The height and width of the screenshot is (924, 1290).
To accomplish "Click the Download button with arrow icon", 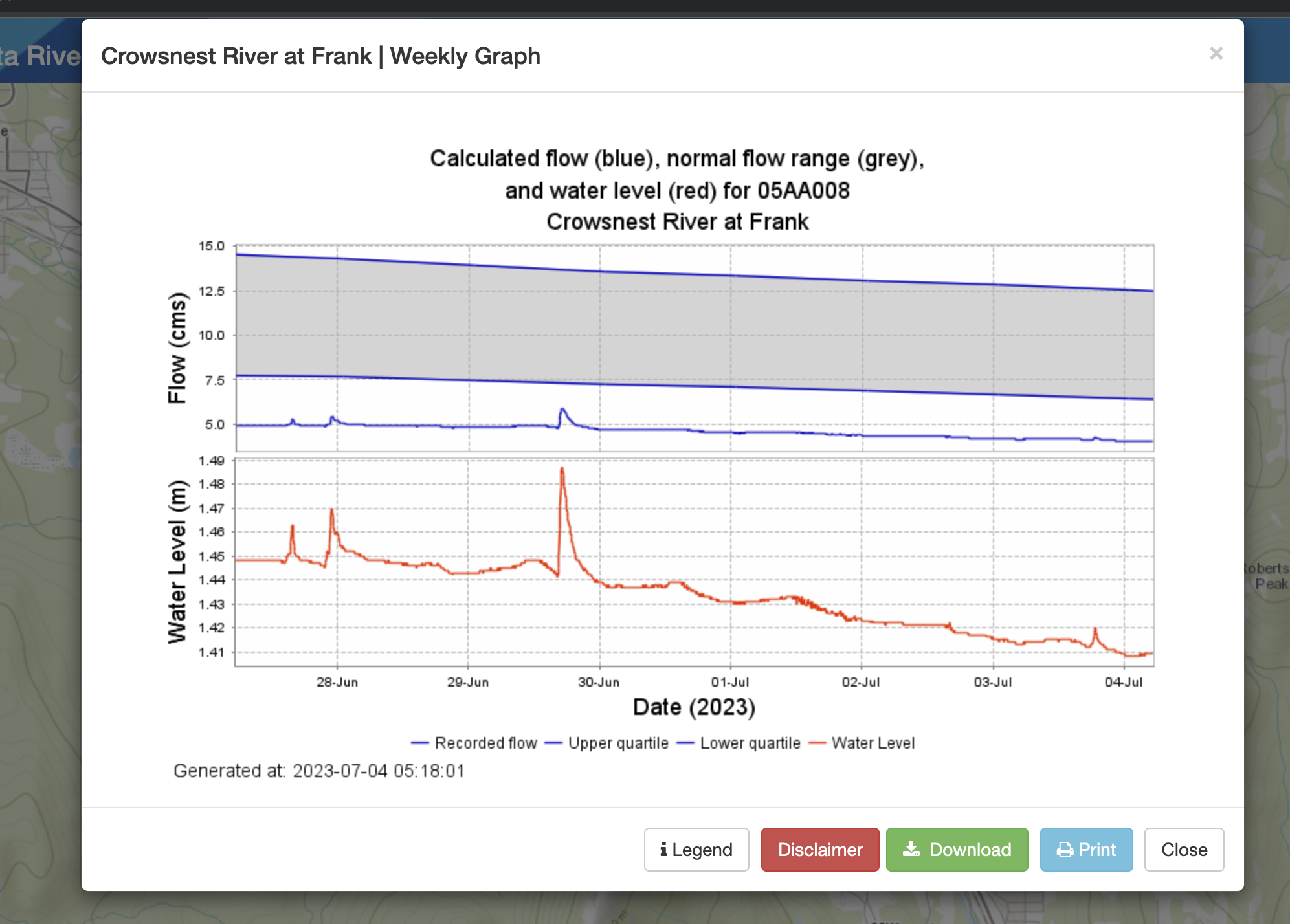I will pyautogui.click(x=957, y=850).
